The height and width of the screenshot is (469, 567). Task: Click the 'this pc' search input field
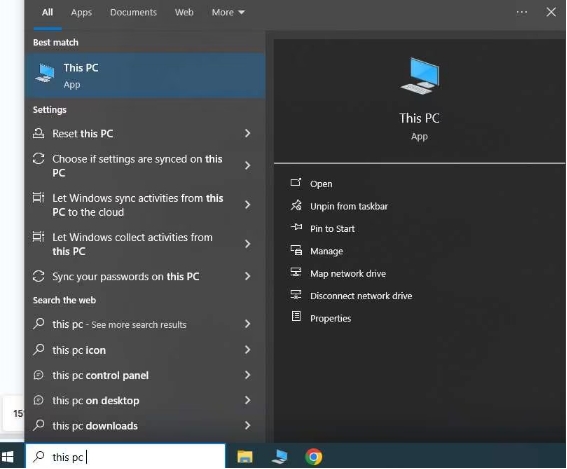125,457
